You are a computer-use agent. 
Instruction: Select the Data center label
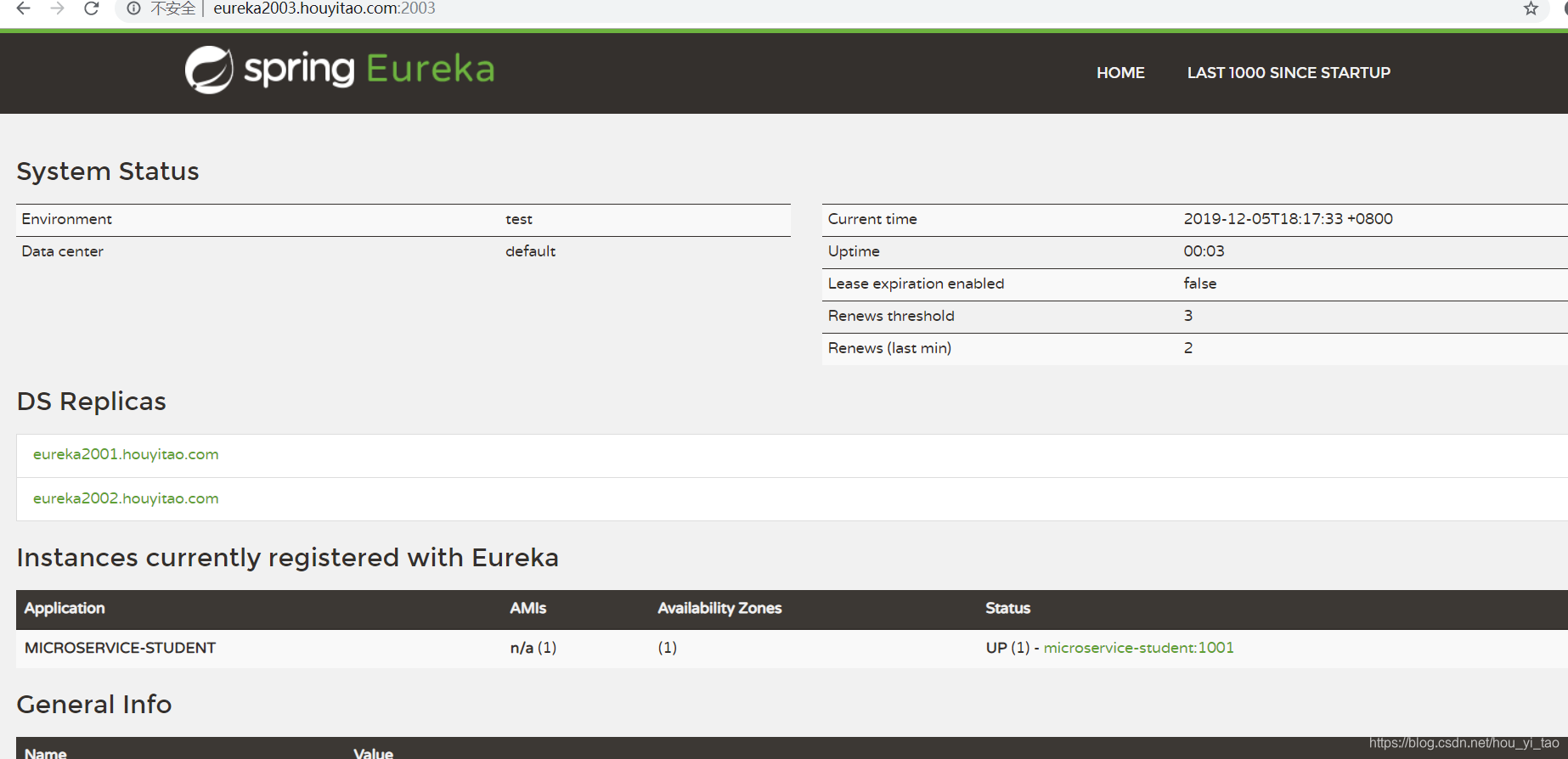pyautogui.click(x=62, y=251)
